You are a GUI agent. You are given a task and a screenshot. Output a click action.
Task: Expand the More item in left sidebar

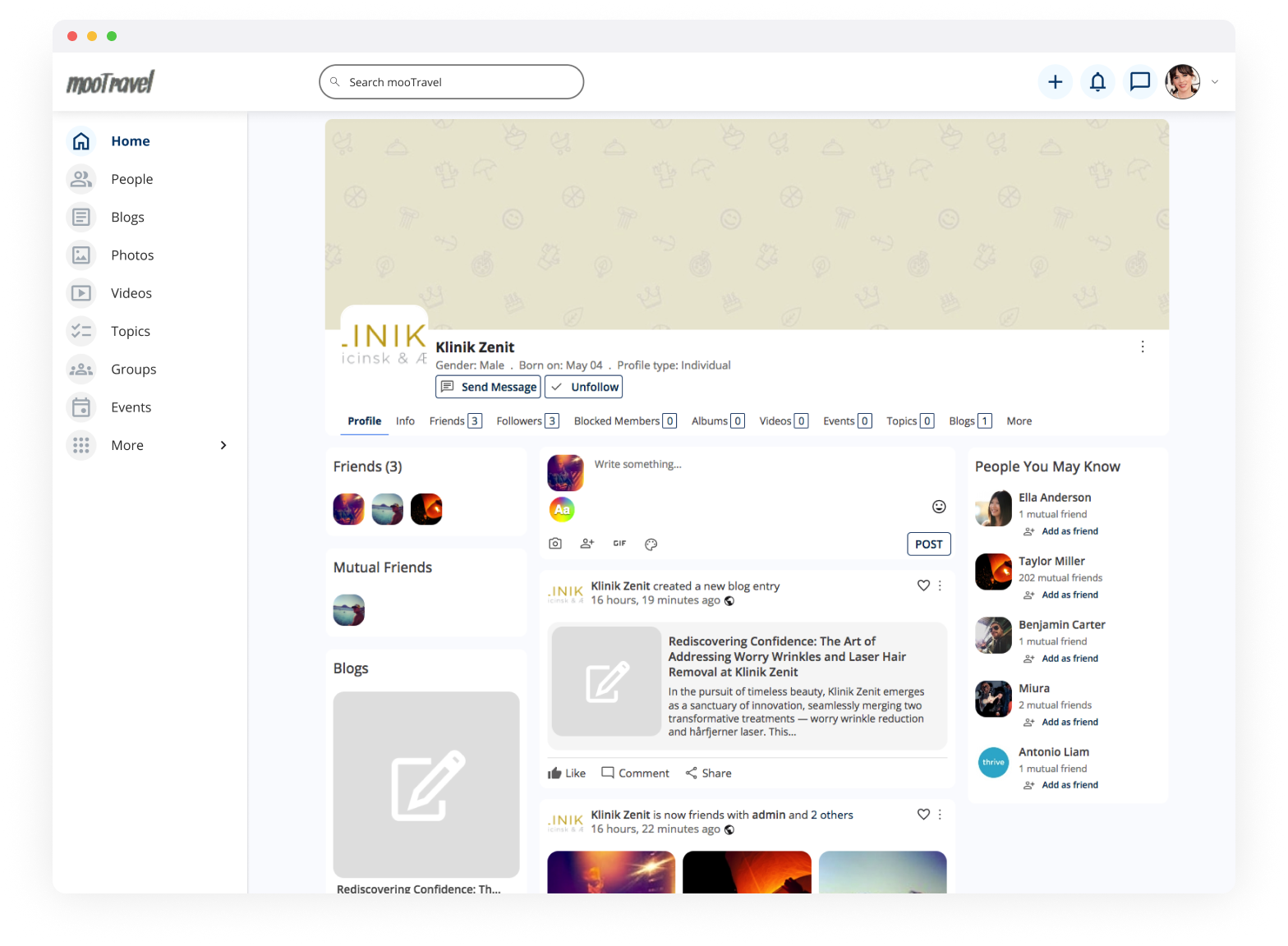(148, 445)
